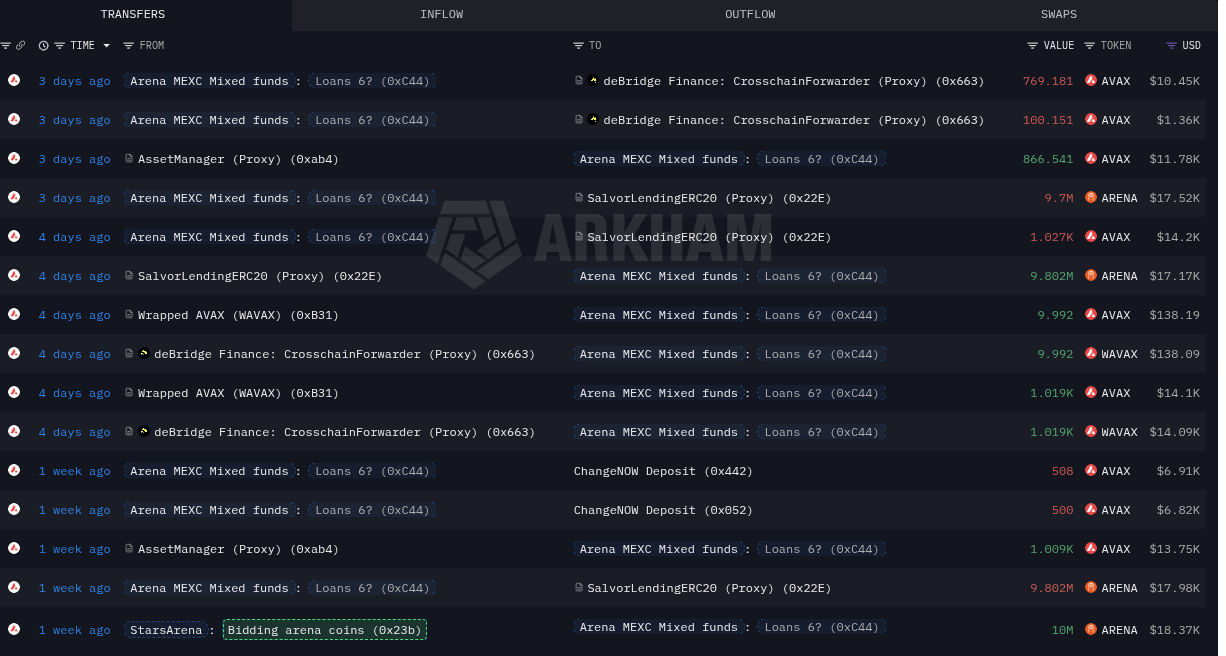The height and width of the screenshot is (656, 1226).
Task: Open '1 week ago' link on $6.91K row
Action: [x=75, y=471]
